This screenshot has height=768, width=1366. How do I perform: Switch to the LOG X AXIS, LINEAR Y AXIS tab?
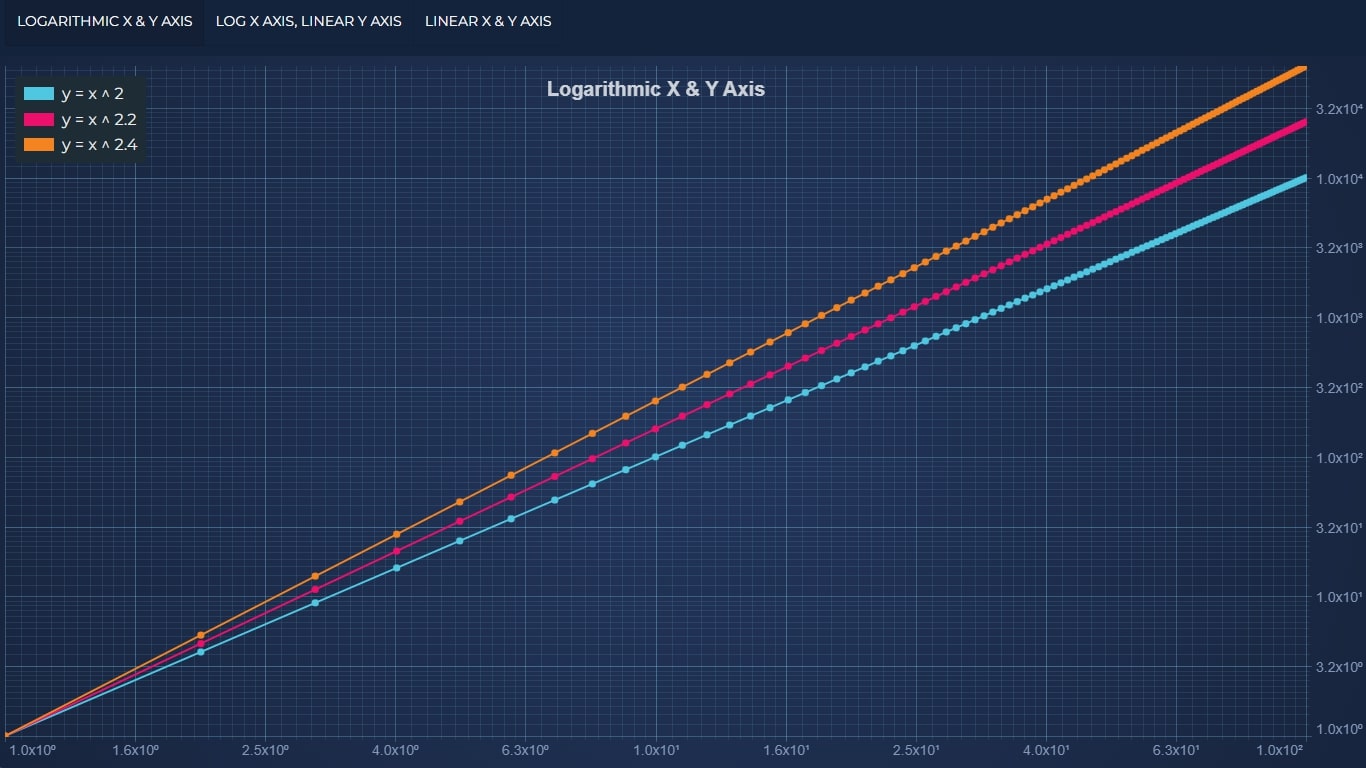click(308, 21)
